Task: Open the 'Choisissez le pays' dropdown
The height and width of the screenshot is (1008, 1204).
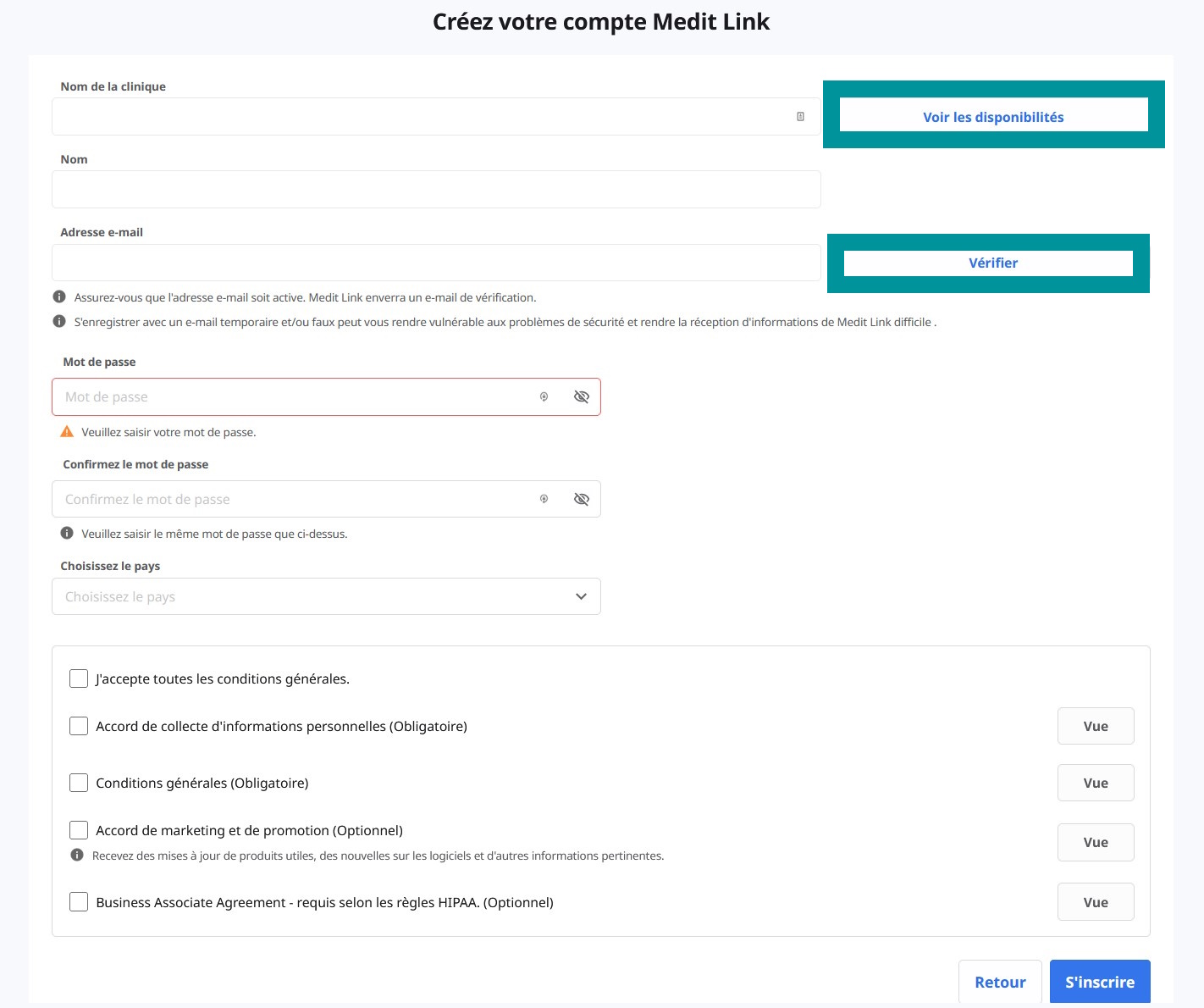Action: click(x=326, y=596)
